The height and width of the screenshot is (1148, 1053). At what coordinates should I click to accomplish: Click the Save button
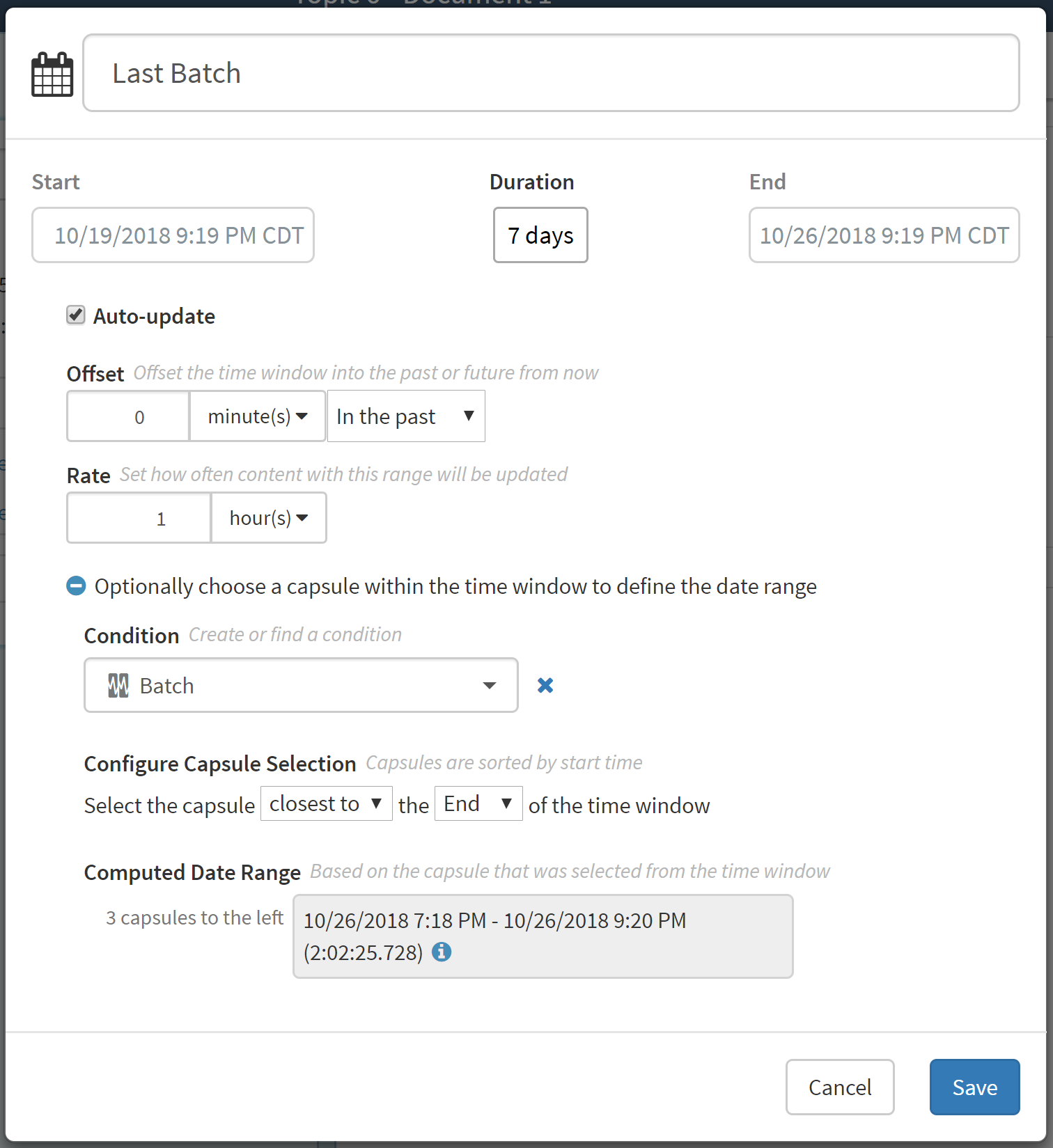pos(974,1087)
